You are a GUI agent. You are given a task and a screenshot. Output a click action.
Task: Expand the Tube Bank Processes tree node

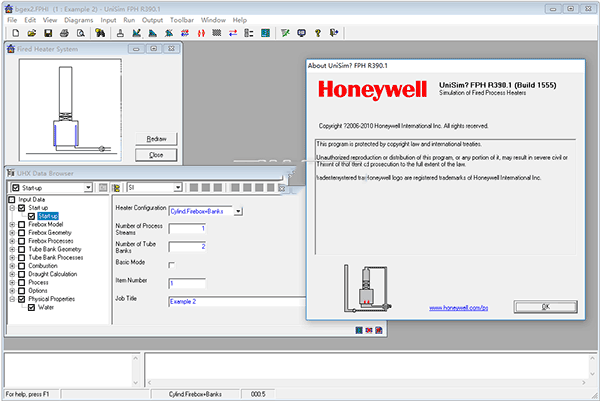(x=12, y=258)
